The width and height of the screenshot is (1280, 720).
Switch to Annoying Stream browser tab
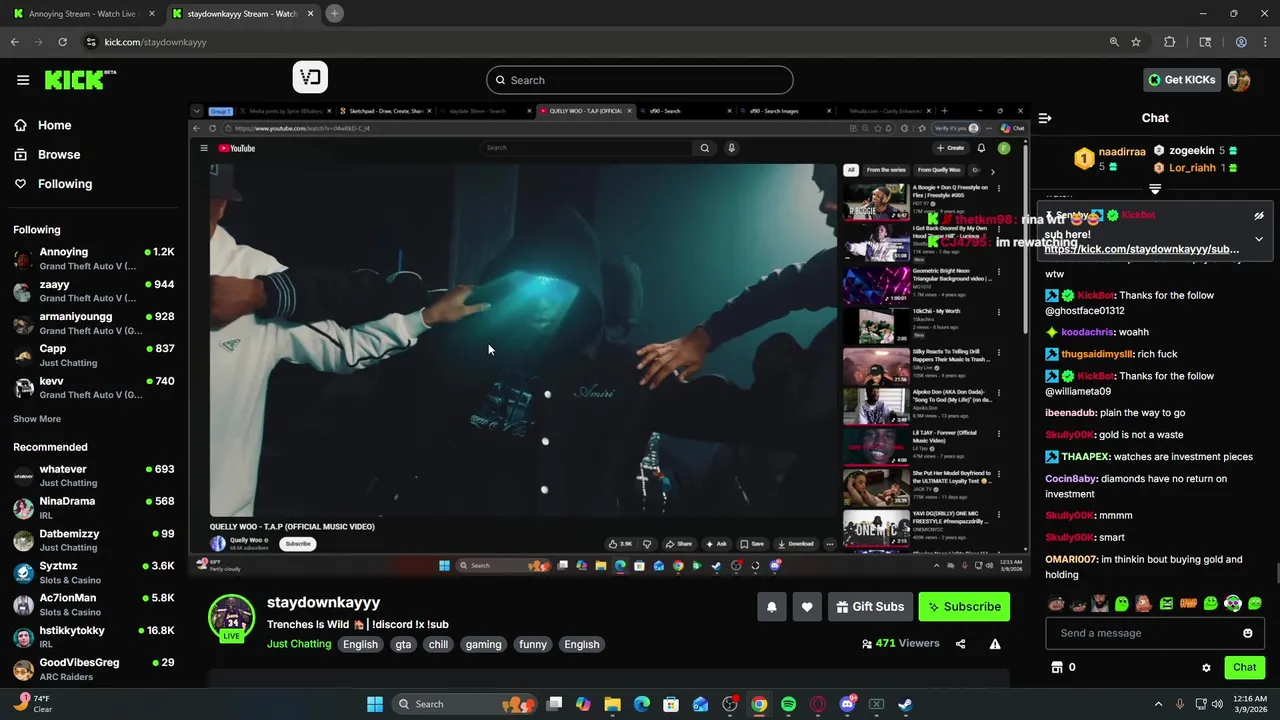point(84,14)
